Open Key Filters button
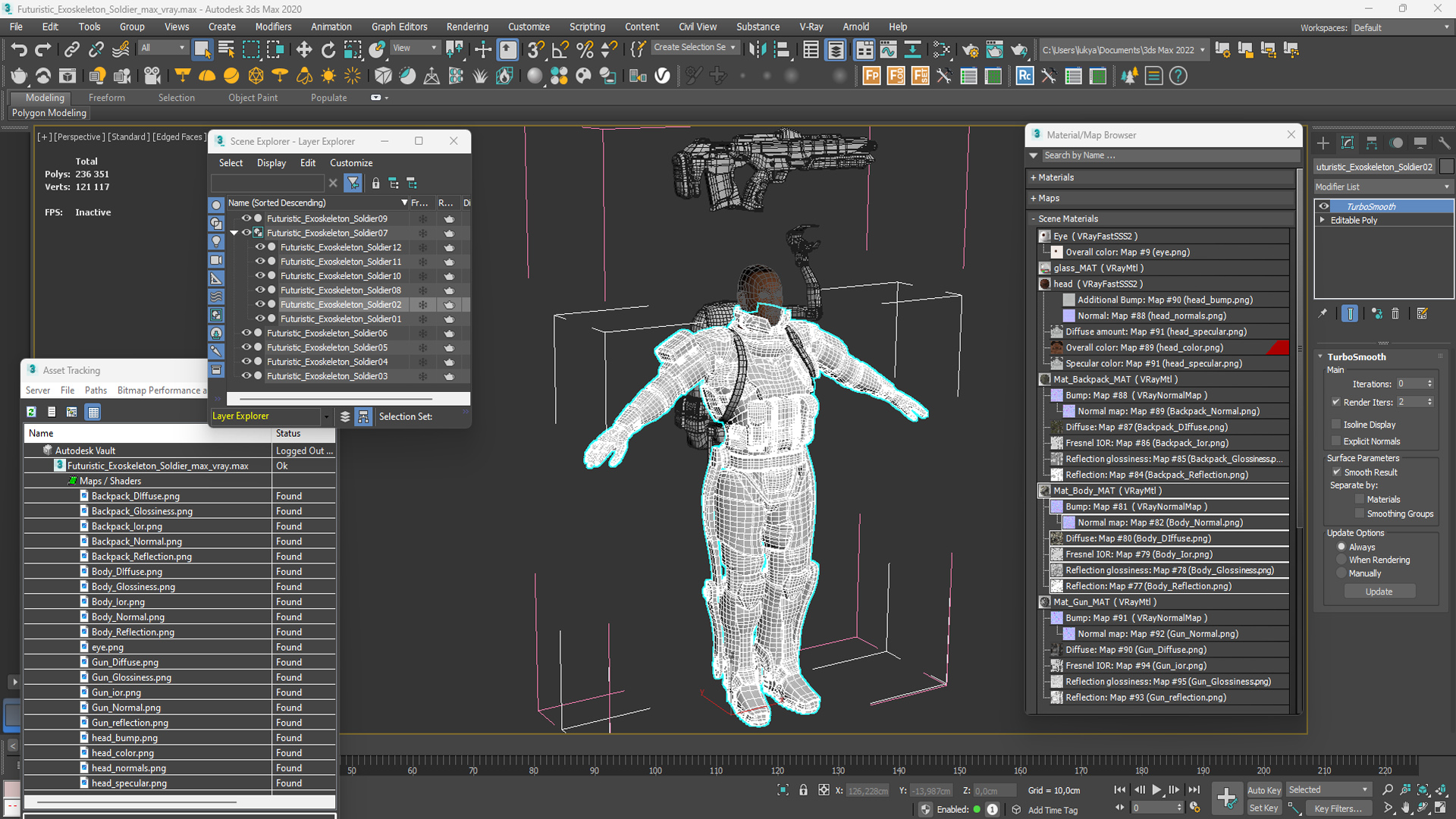Image resolution: width=1456 pixels, height=819 pixels. [x=1338, y=808]
